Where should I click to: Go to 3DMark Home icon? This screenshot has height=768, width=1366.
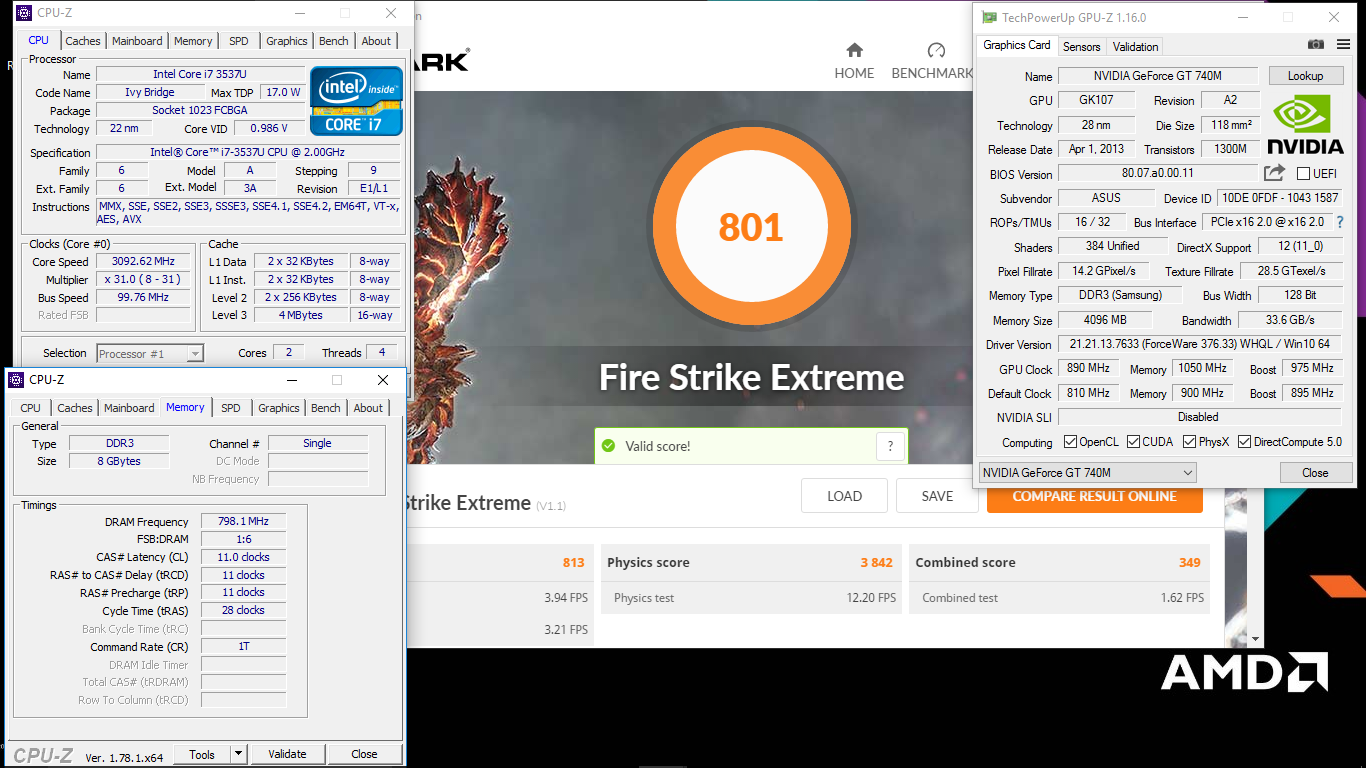point(854,51)
